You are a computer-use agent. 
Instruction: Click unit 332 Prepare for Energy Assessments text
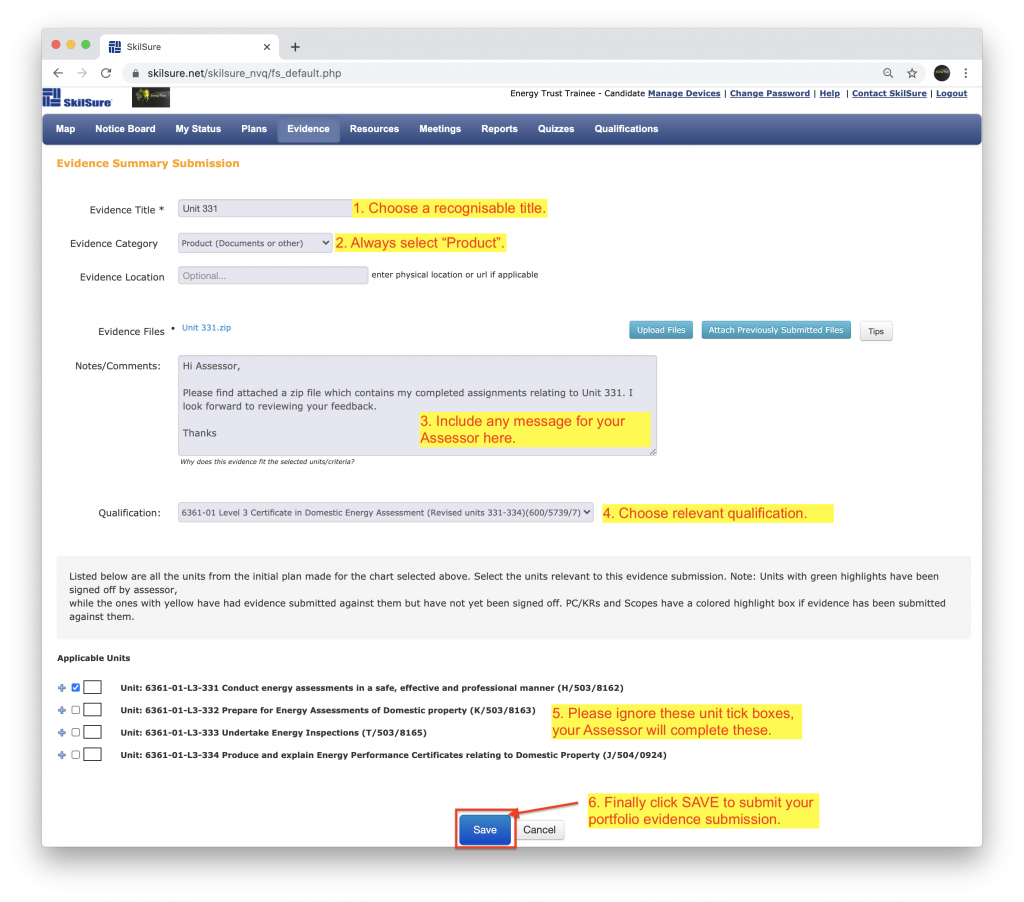coord(328,710)
